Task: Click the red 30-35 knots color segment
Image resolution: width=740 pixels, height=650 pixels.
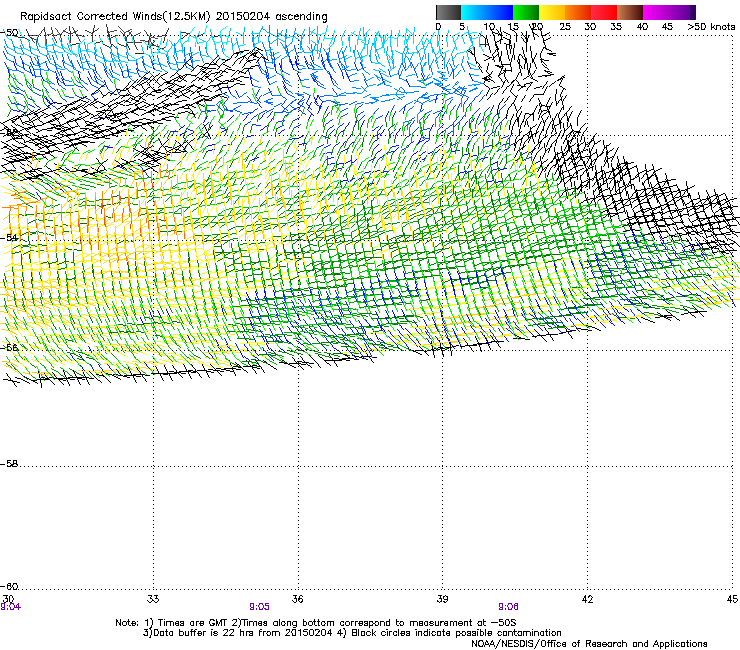Action: point(604,12)
